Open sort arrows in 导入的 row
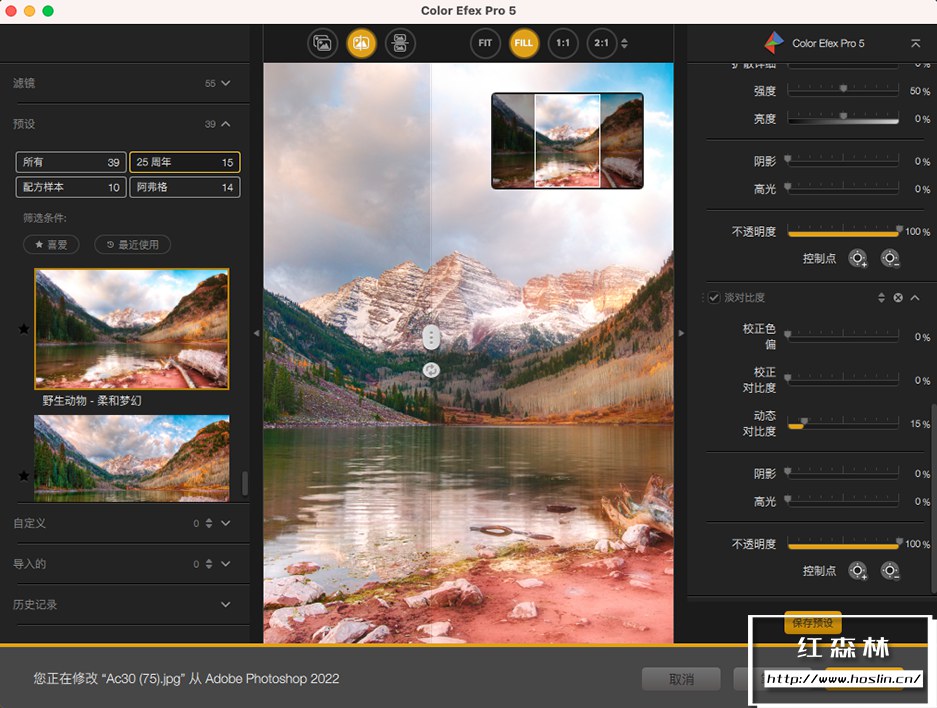This screenshot has width=937, height=708. coord(209,563)
